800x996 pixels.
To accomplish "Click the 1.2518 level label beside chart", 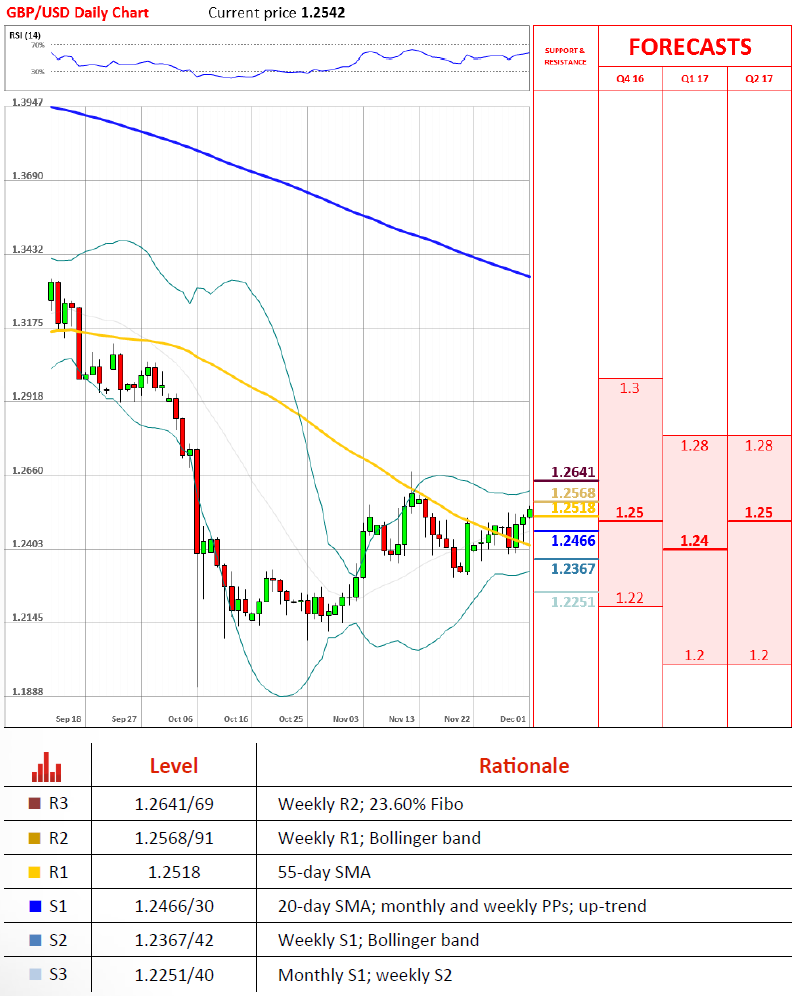I will (x=573, y=508).
